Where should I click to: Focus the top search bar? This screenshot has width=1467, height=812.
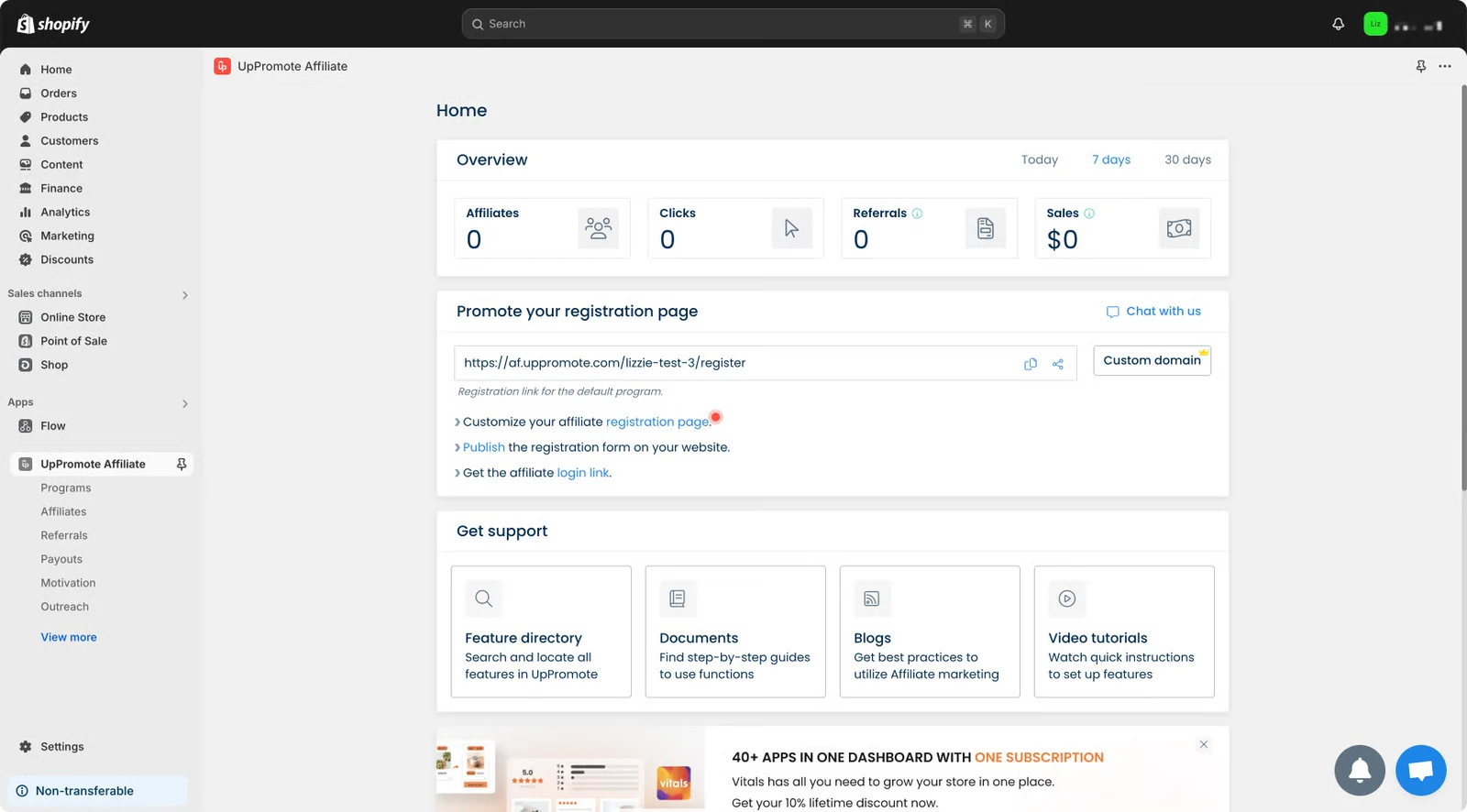tap(733, 24)
